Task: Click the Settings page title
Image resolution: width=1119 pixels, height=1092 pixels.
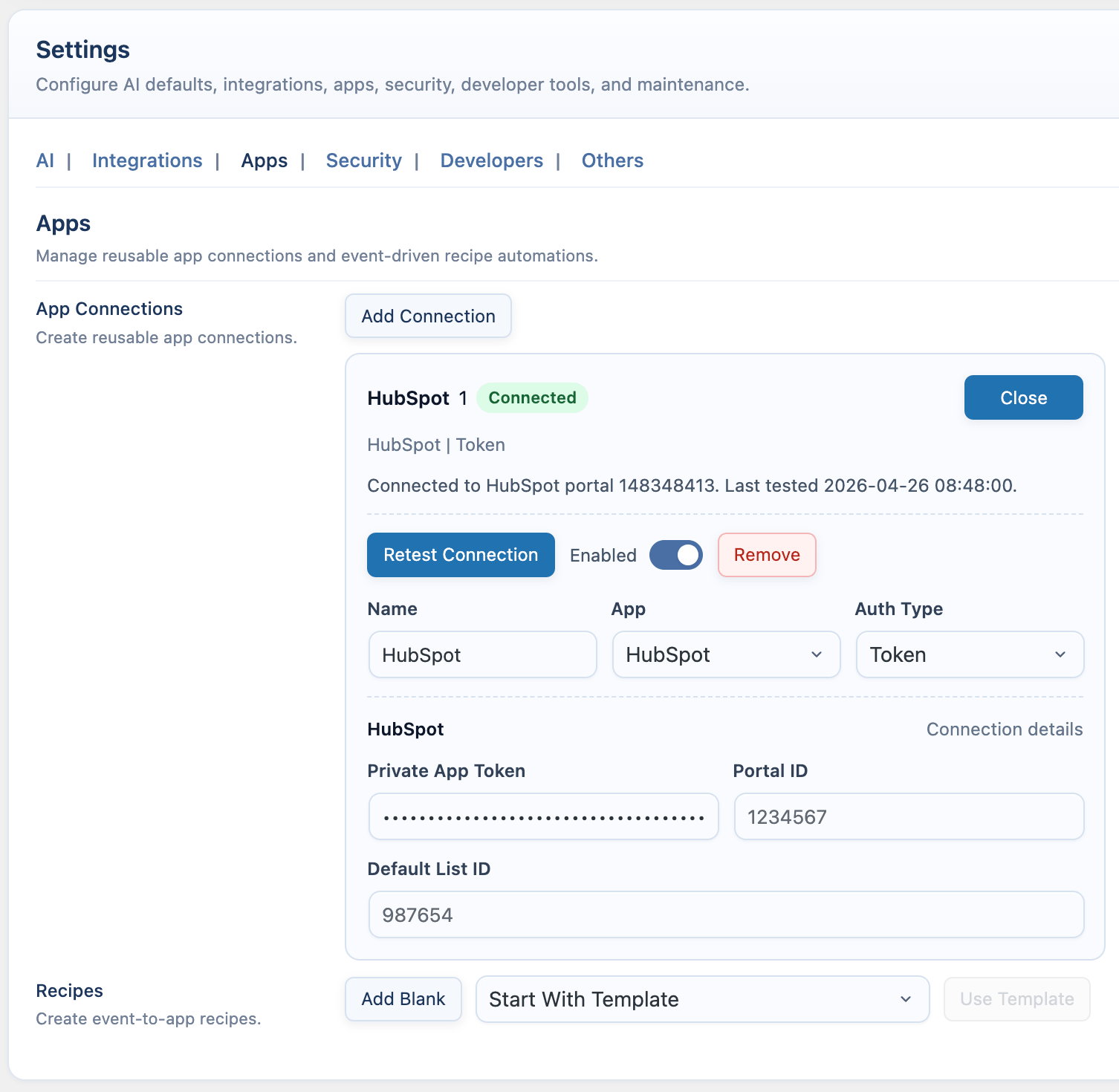Action: (x=82, y=50)
